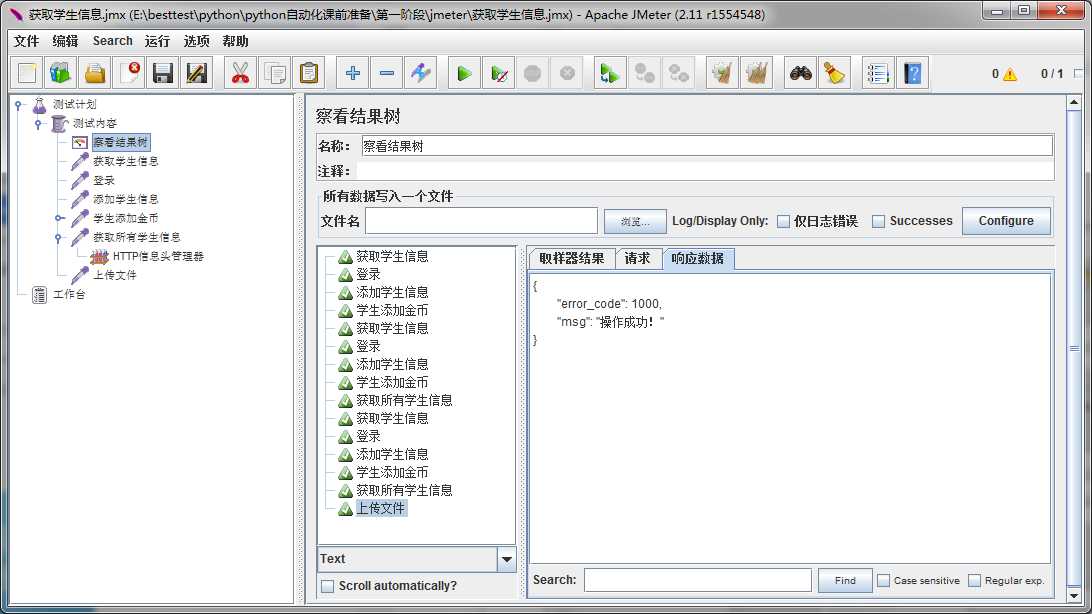This screenshot has width=1092, height=614.
Task: Select 登录 in test plan tree
Action: [x=104, y=180]
